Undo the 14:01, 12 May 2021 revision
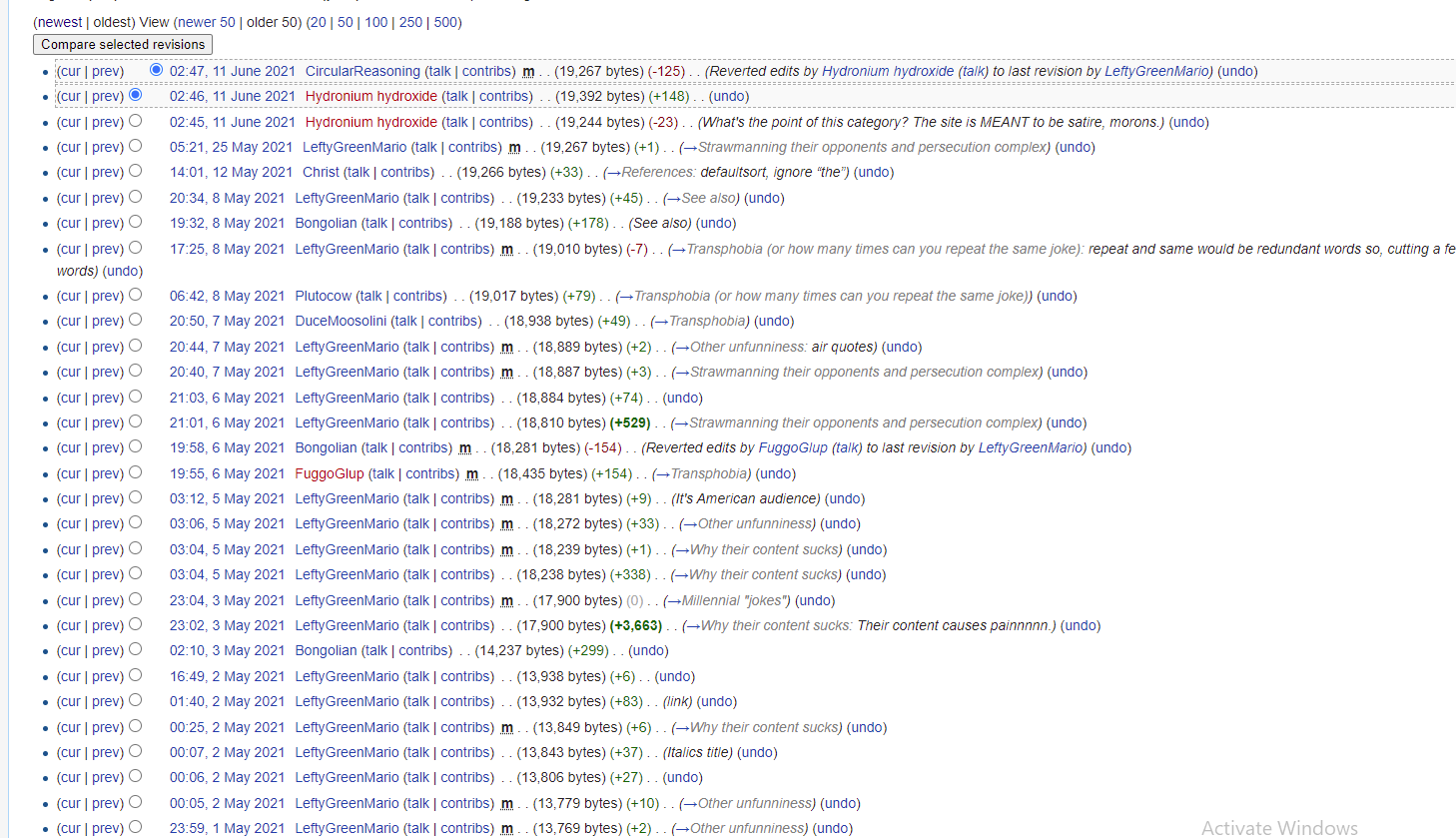This screenshot has width=1456, height=838. 874,172
